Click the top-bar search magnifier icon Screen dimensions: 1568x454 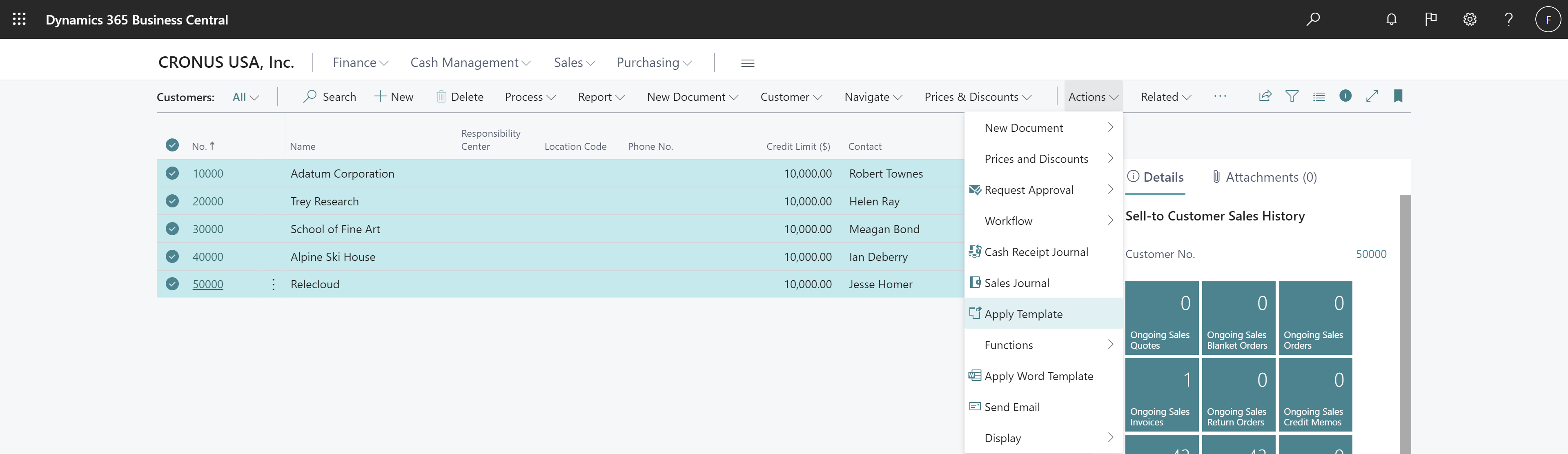(x=1313, y=20)
